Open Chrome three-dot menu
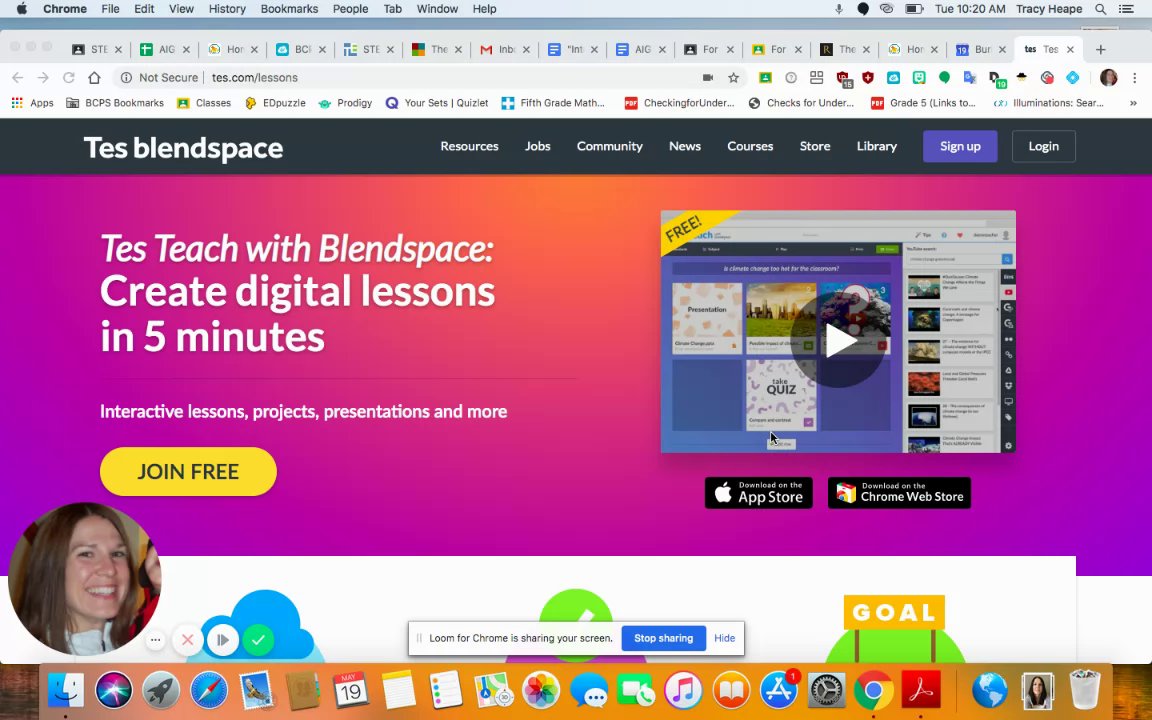Screen dimensions: 1152x720 tap(1134, 78)
